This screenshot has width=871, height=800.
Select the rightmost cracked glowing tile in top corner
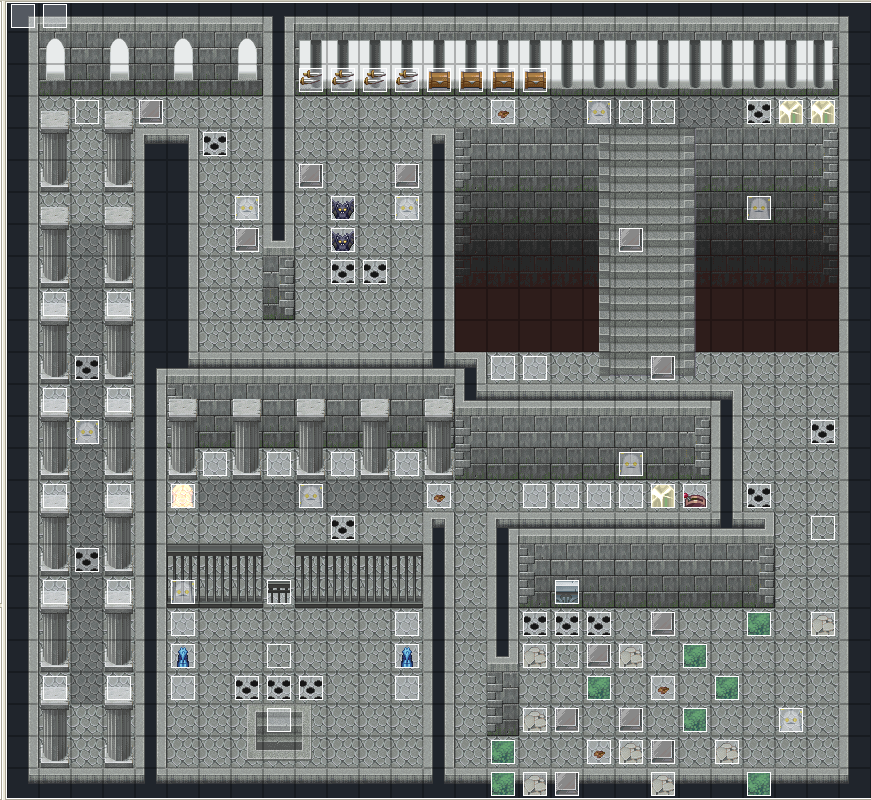[x=823, y=112]
